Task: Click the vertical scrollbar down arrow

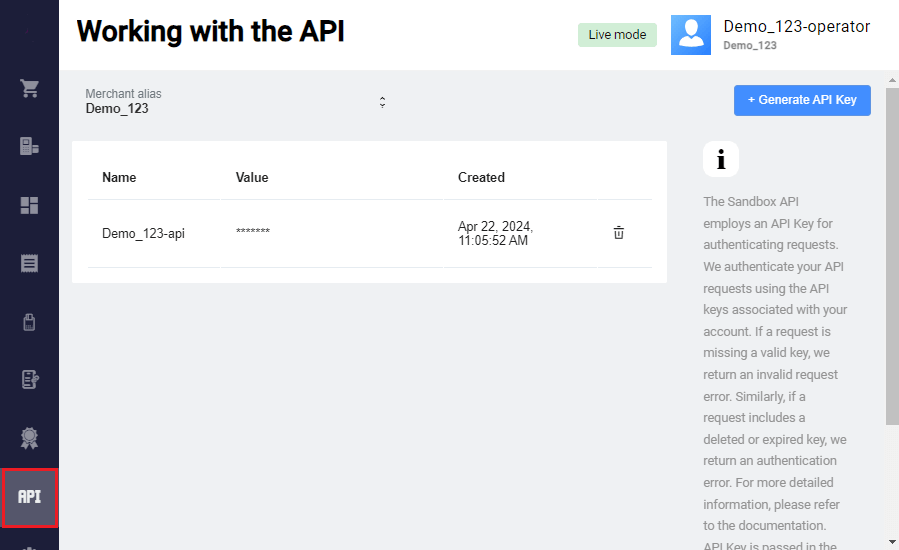Action: (892, 541)
